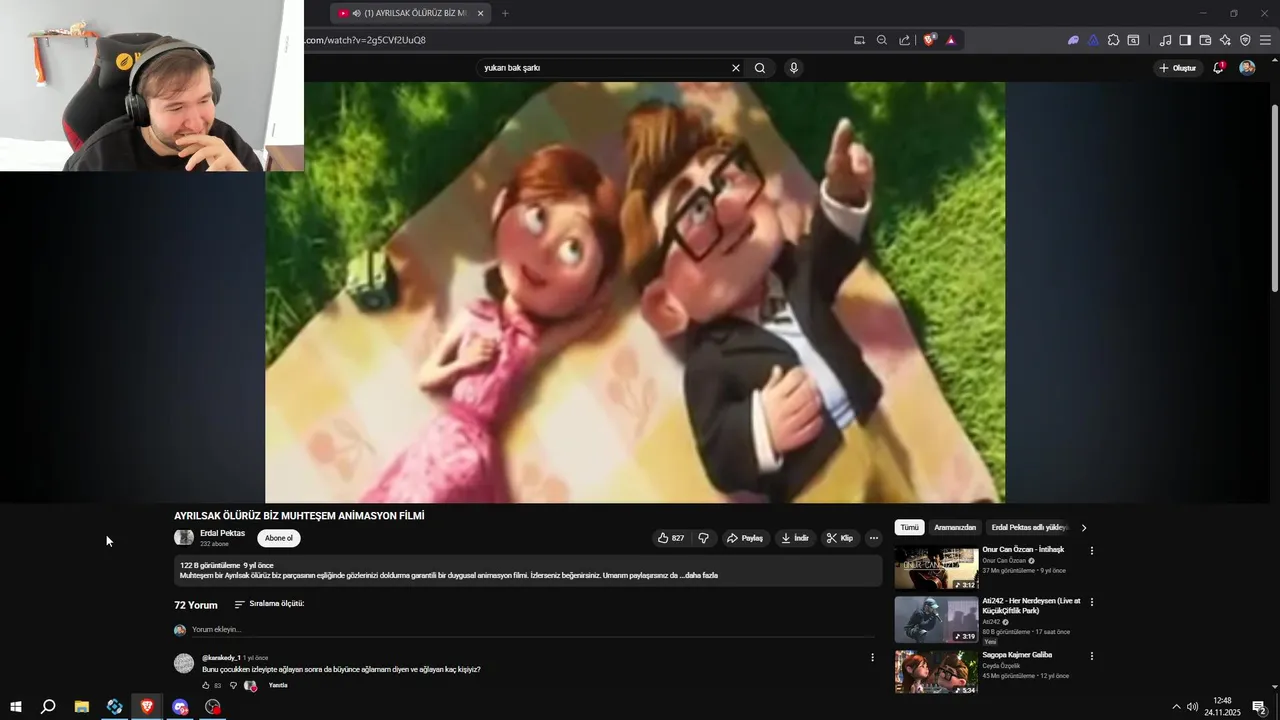Screen dimensions: 1280x720
Task: Open Windows taskbar search
Action: click(48, 707)
